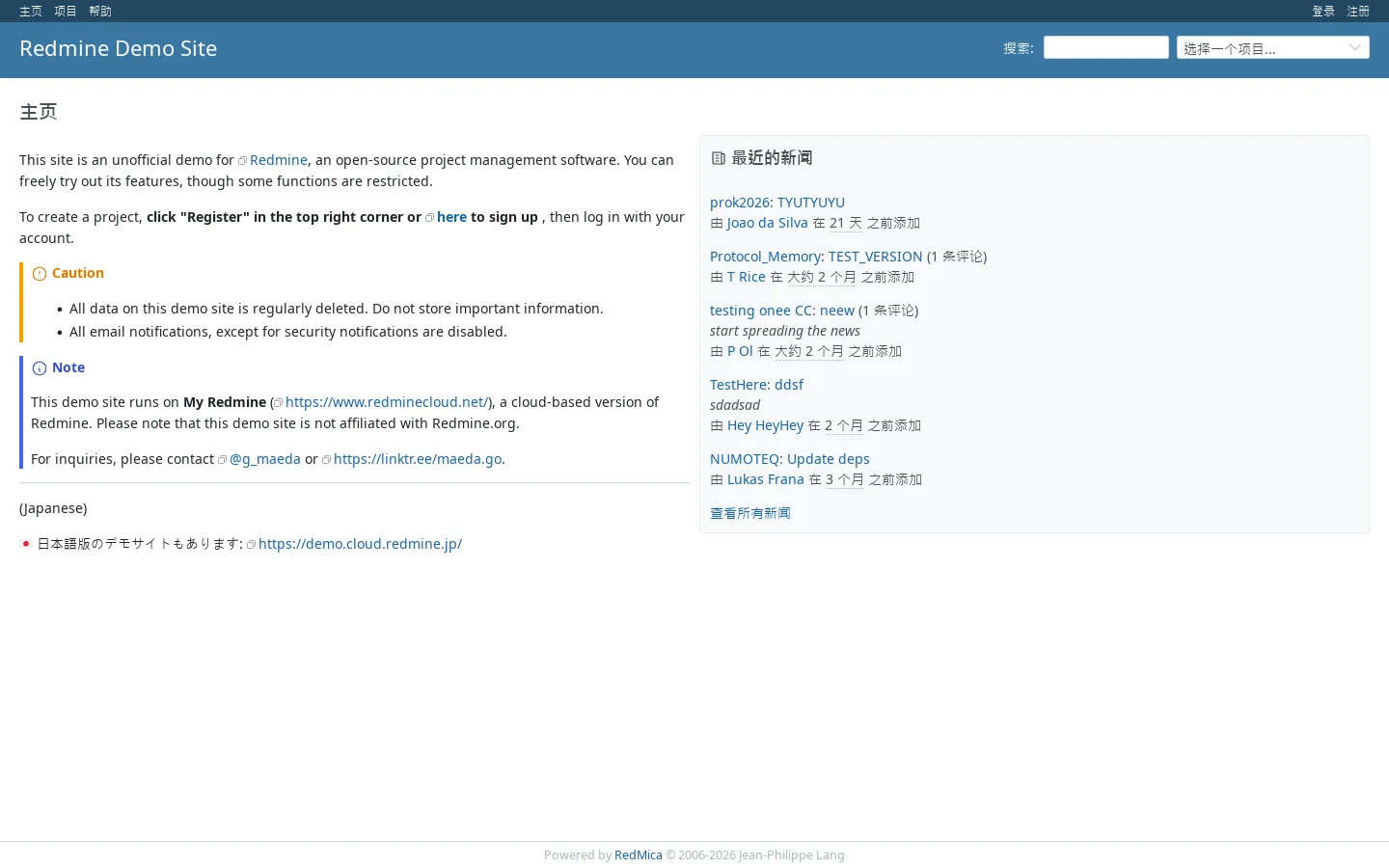Click 查看所有新闻 view all news

tap(750, 513)
